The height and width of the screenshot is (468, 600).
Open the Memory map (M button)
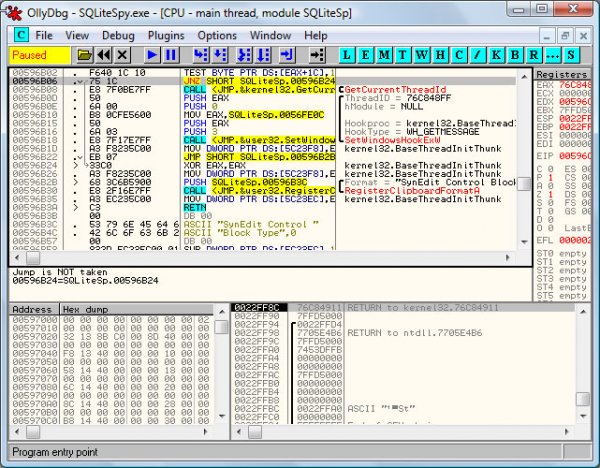(384, 55)
